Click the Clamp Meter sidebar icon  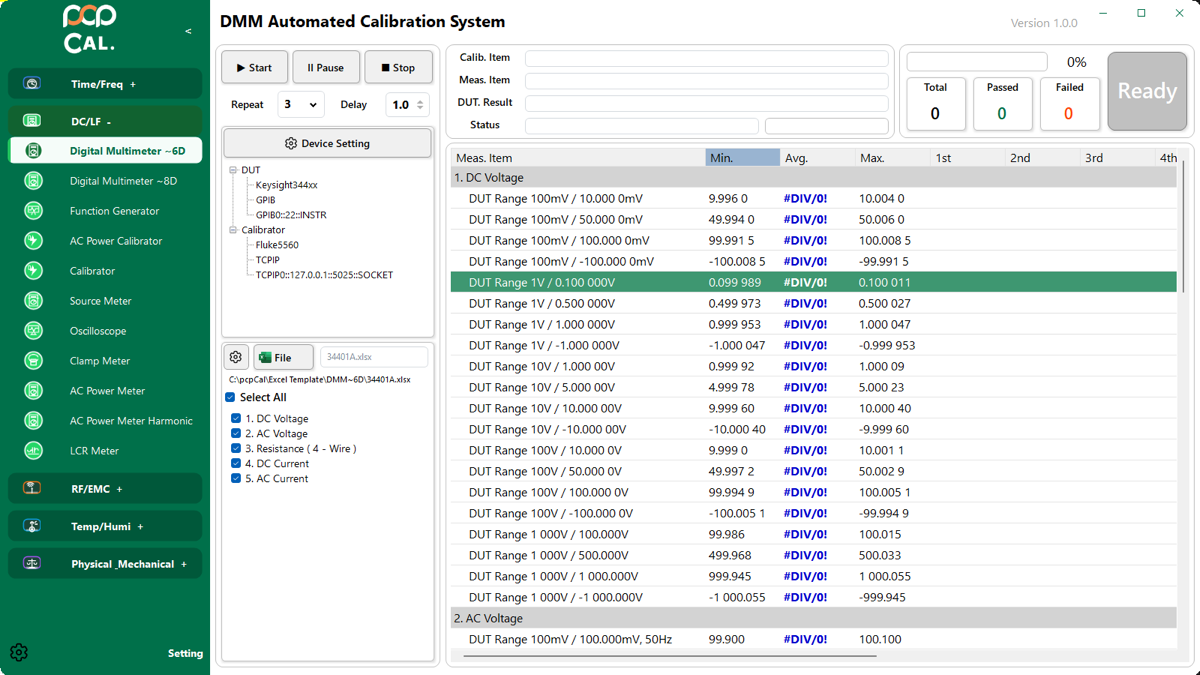point(33,361)
